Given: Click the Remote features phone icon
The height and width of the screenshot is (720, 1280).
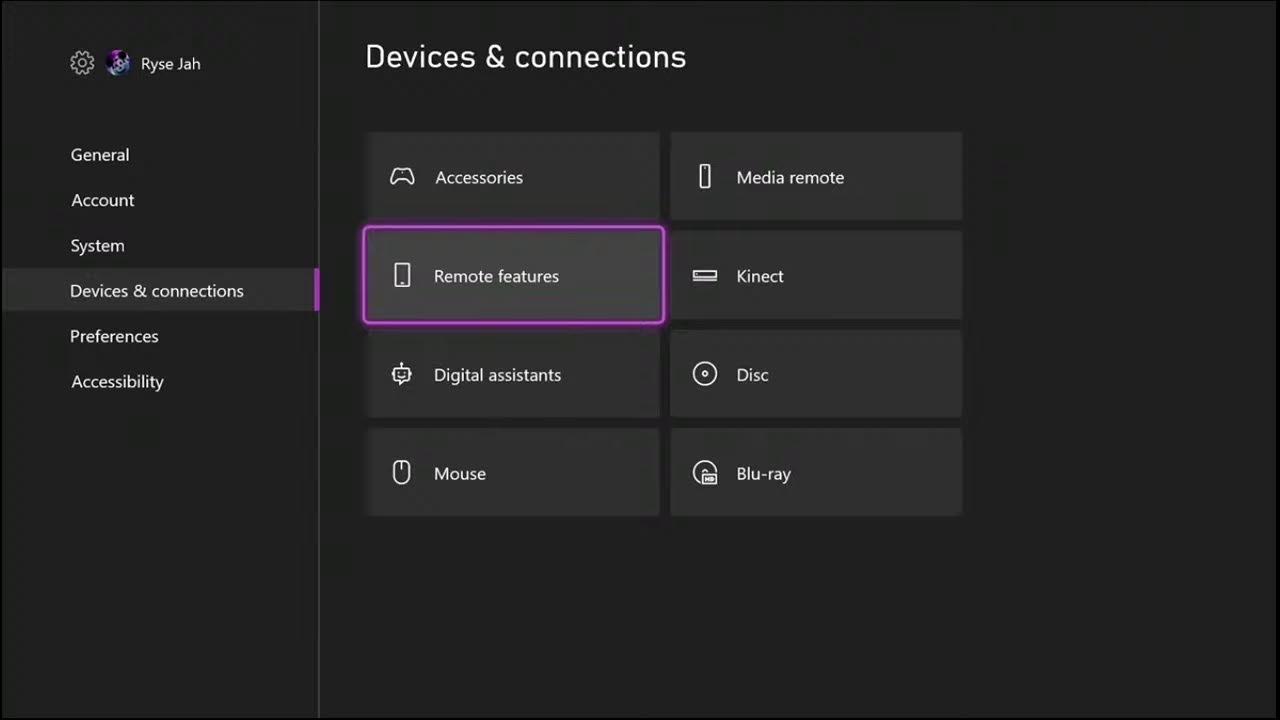Looking at the screenshot, I should pos(402,276).
